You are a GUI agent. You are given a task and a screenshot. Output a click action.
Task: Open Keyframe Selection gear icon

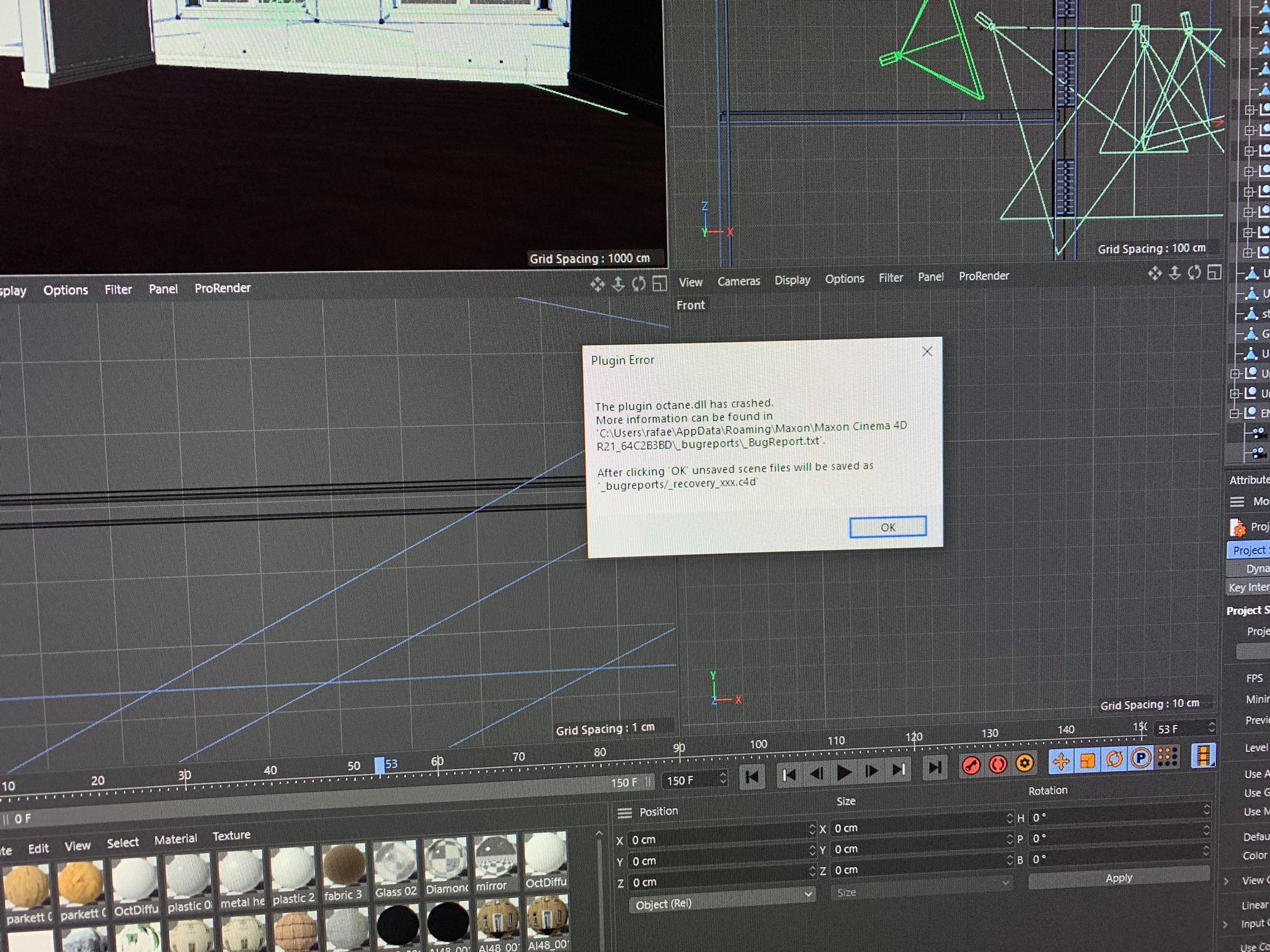(1025, 763)
